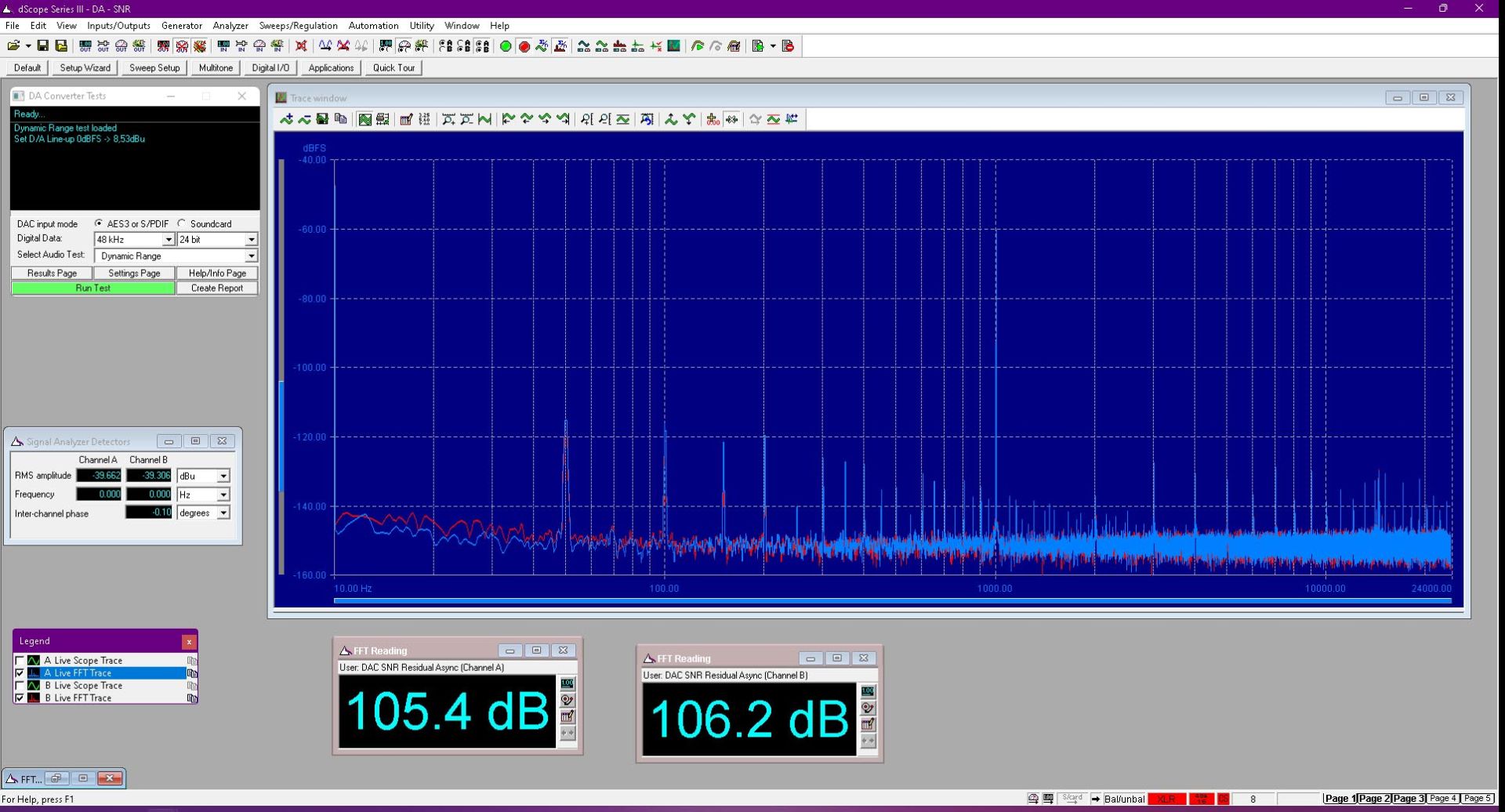This screenshot has height=812, width=1505.
Task: Open the Analyzer menu
Action: coord(230,26)
